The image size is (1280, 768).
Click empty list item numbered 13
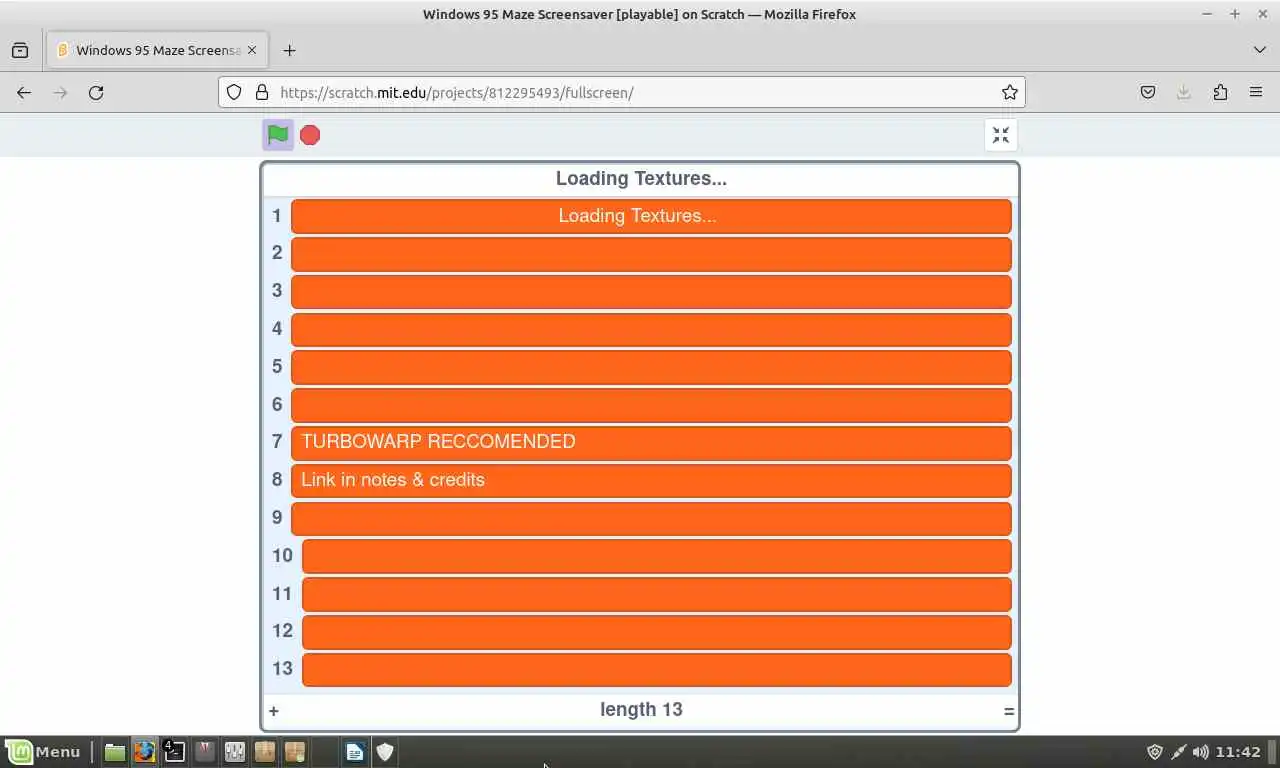[657, 669]
